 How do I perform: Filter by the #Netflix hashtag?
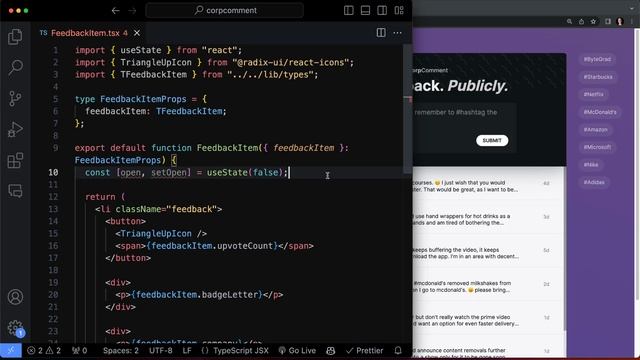tap(593, 94)
